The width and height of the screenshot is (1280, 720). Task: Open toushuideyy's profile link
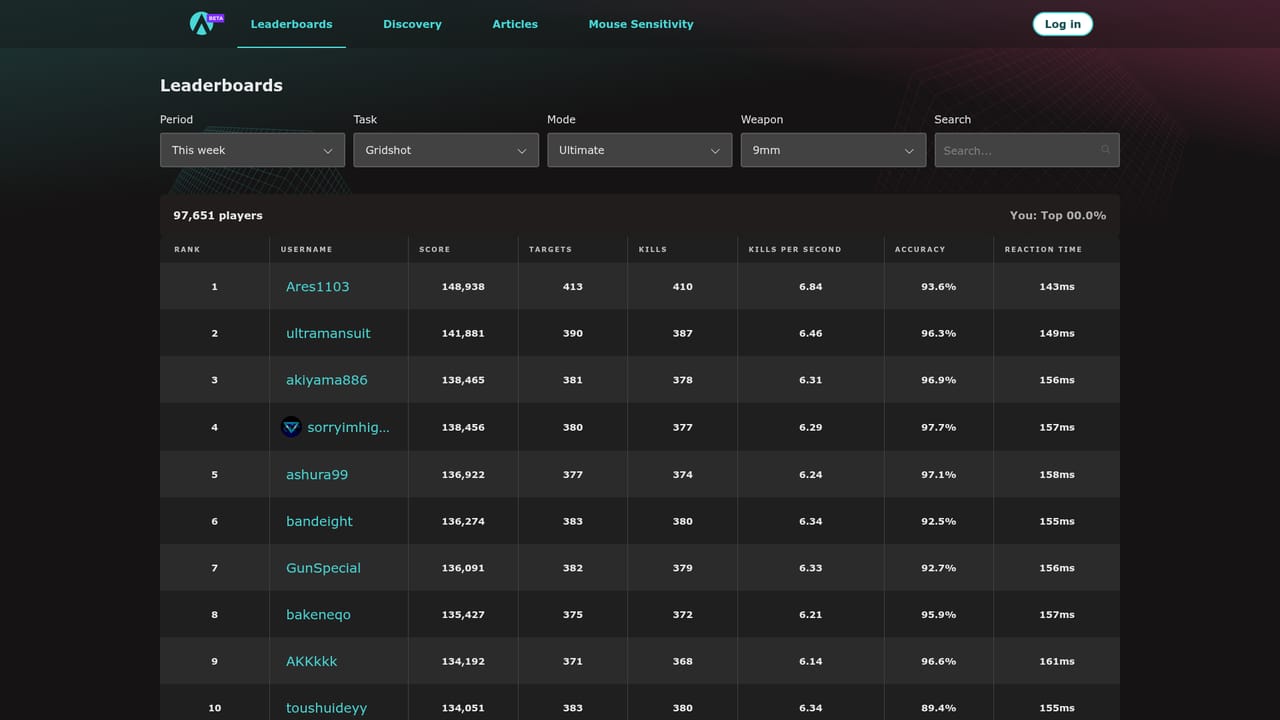326,708
